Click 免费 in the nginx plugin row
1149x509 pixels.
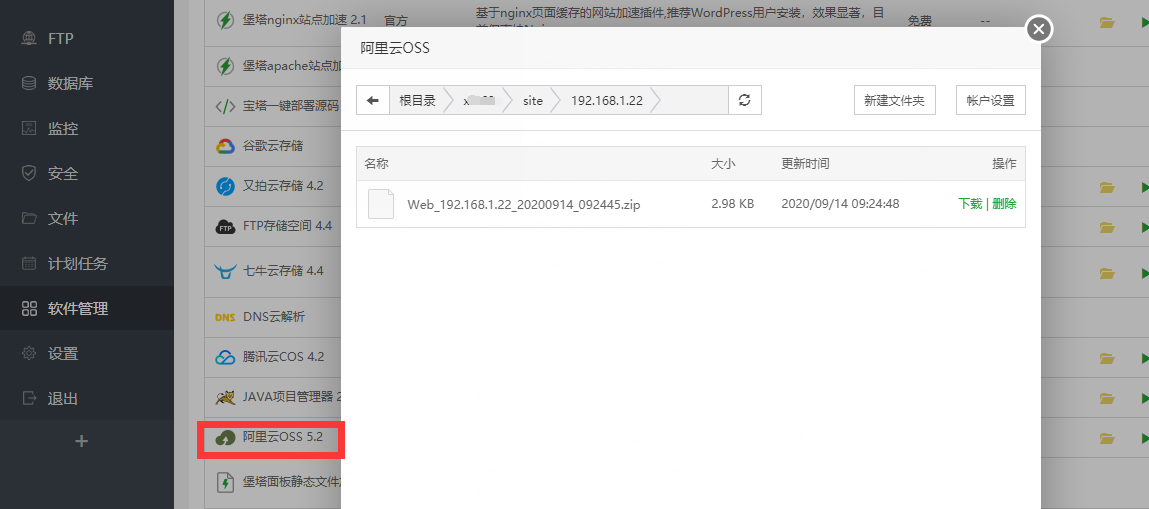click(x=920, y=22)
